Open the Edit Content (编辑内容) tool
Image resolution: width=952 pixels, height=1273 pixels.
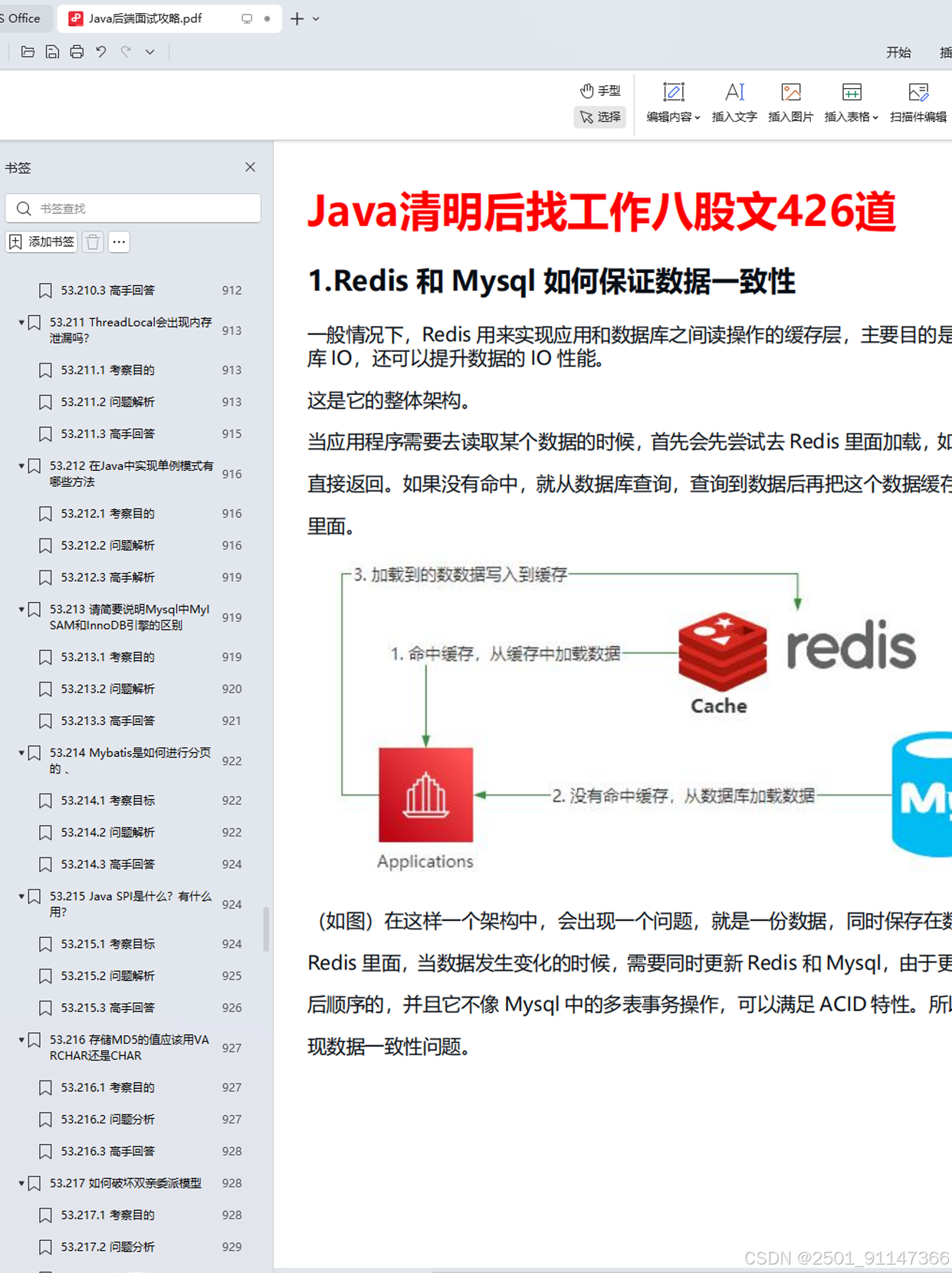[x=673, y=103]
